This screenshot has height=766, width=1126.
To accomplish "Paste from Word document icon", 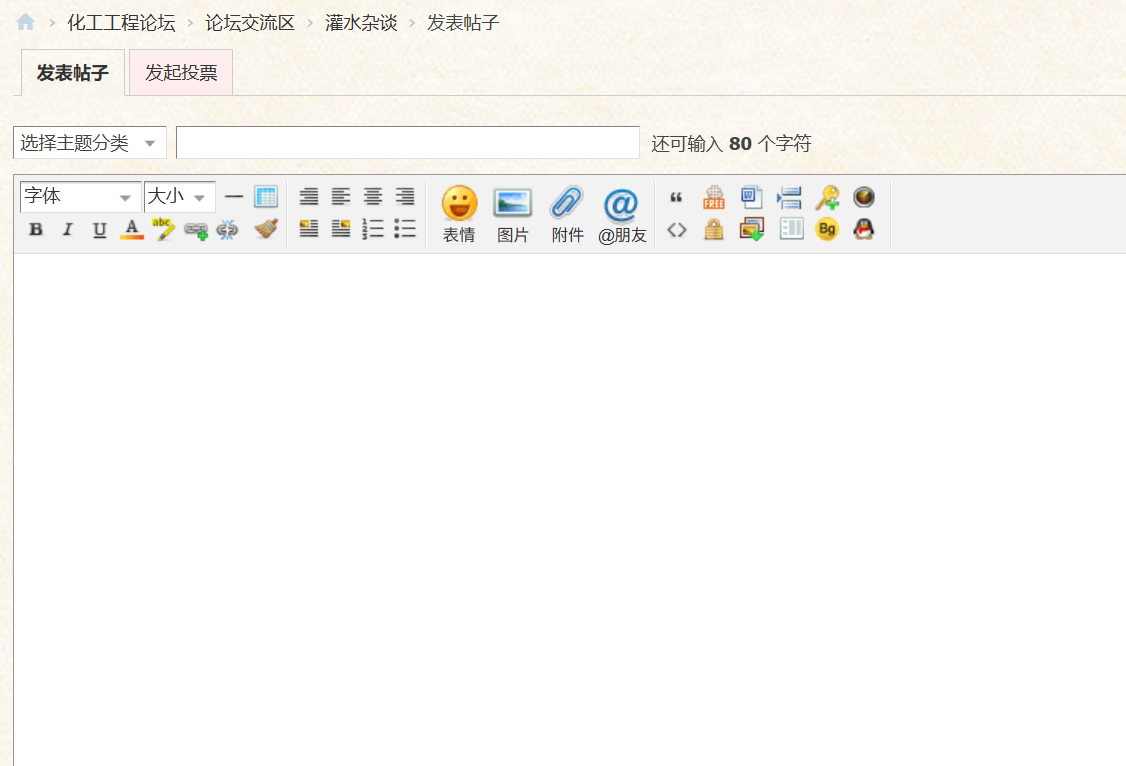I will [752, 197].
